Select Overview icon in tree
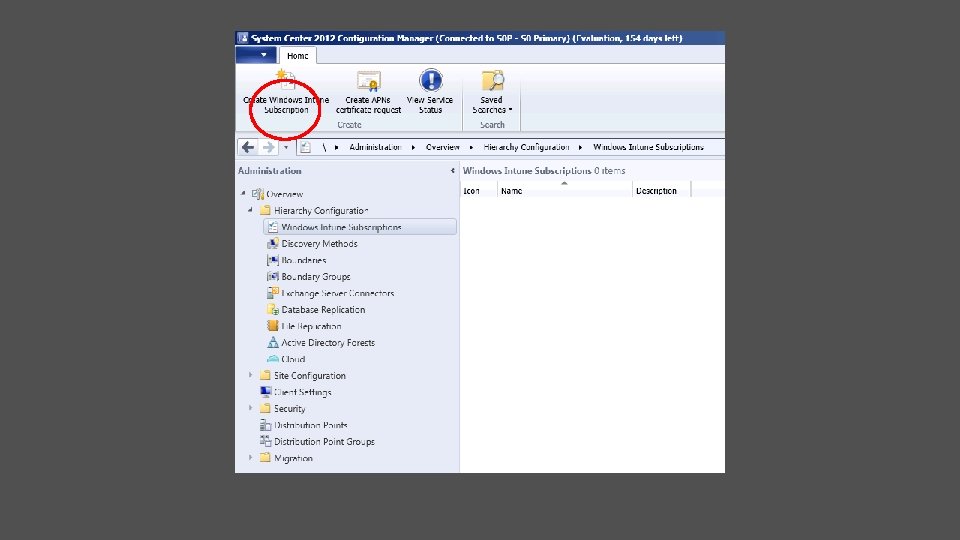960x540 pixels. [x=258, y=194]
